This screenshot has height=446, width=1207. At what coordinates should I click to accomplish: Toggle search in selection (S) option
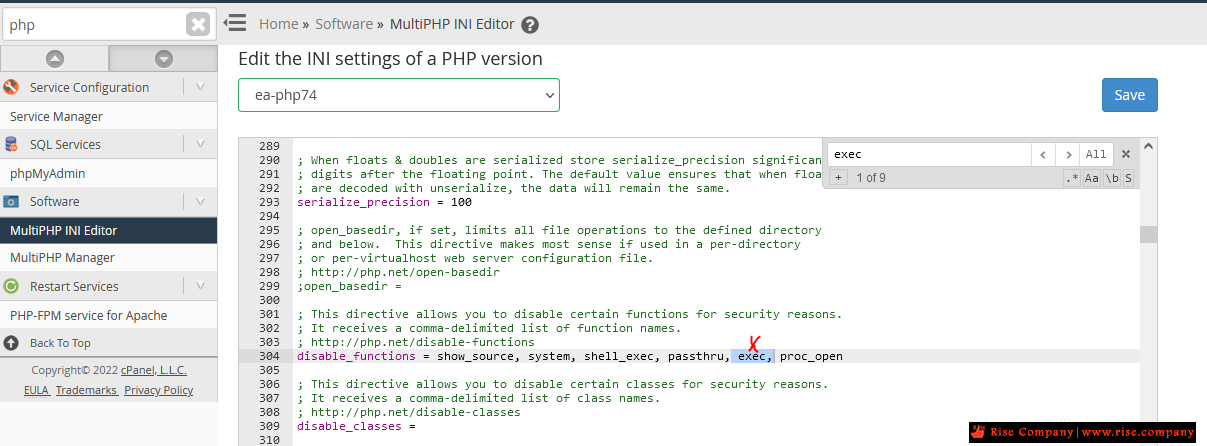pyautogui.click(x=1128, y=178)
